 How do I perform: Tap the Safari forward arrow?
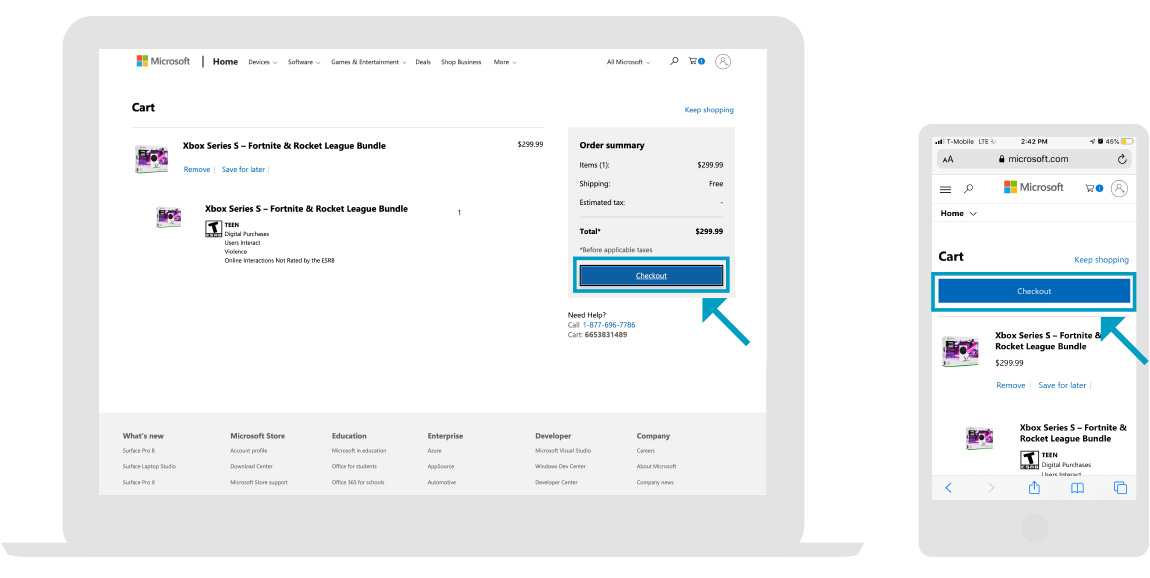(x=991, y=488)
